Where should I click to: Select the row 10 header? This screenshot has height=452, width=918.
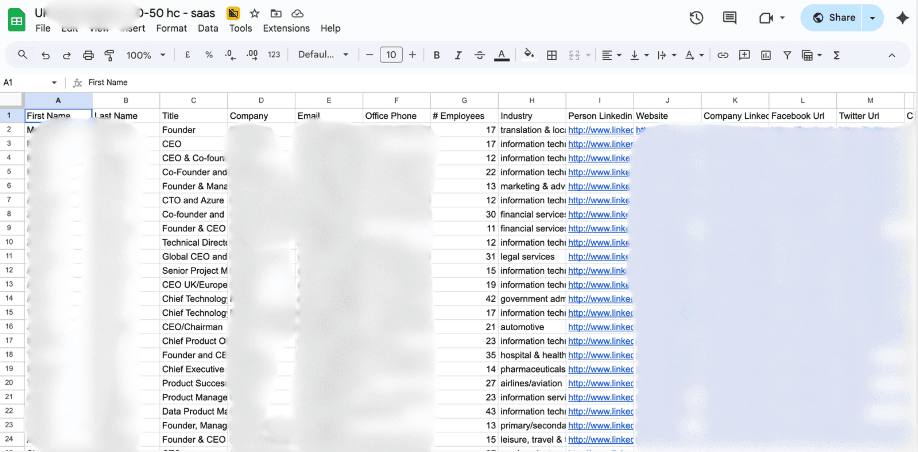coord(9,242)
